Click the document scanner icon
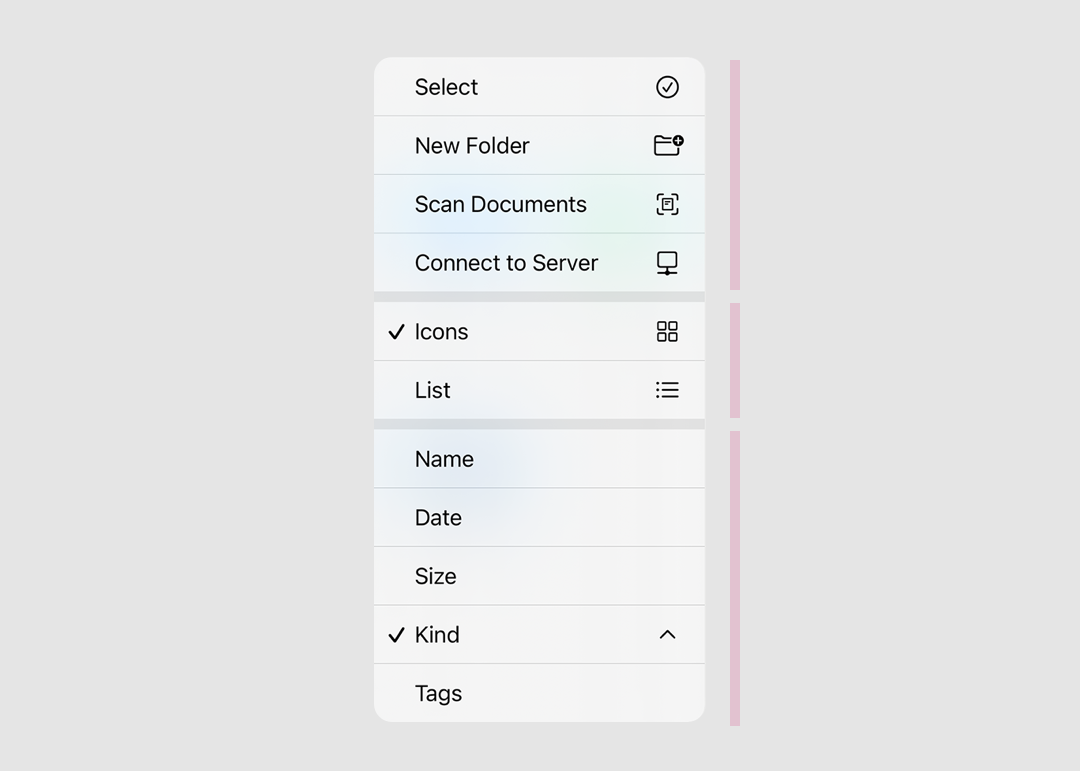Image resolution: width=1080 pixels, height=771 pixels. coord(667,204)
